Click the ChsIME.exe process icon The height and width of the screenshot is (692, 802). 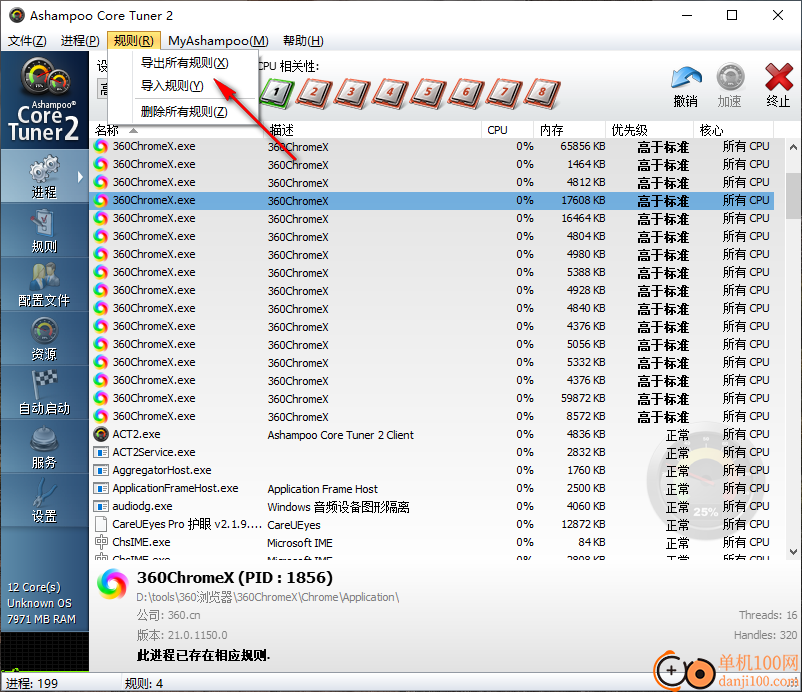tap(101, 542)
